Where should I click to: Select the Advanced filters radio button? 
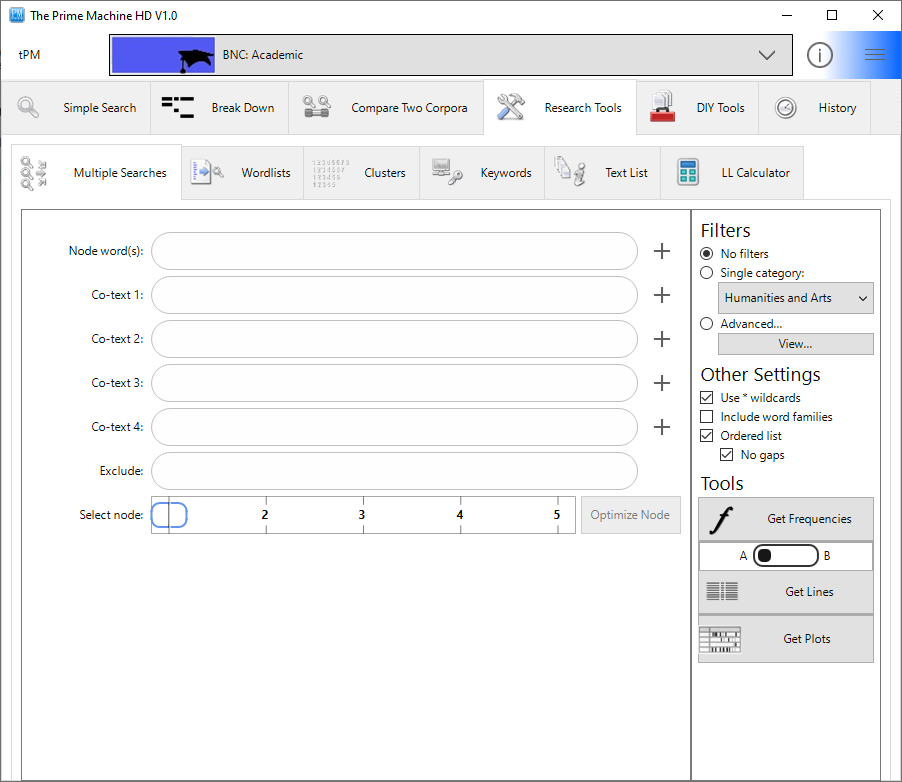tap(706, 323)
